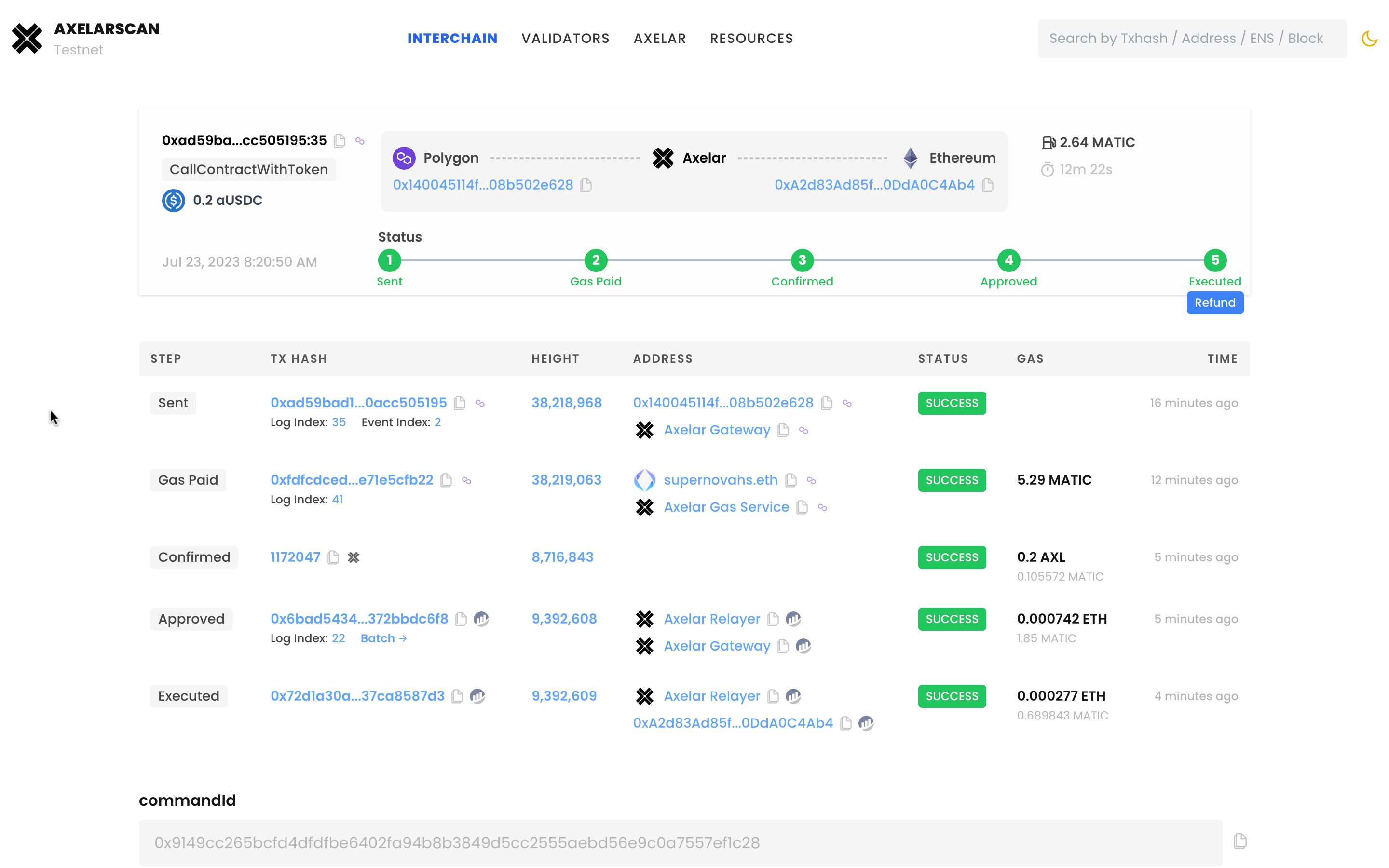Open the supernovahs.eth address link
Viewport: 1389px width, 868px height.
click(x=721, y=480)
